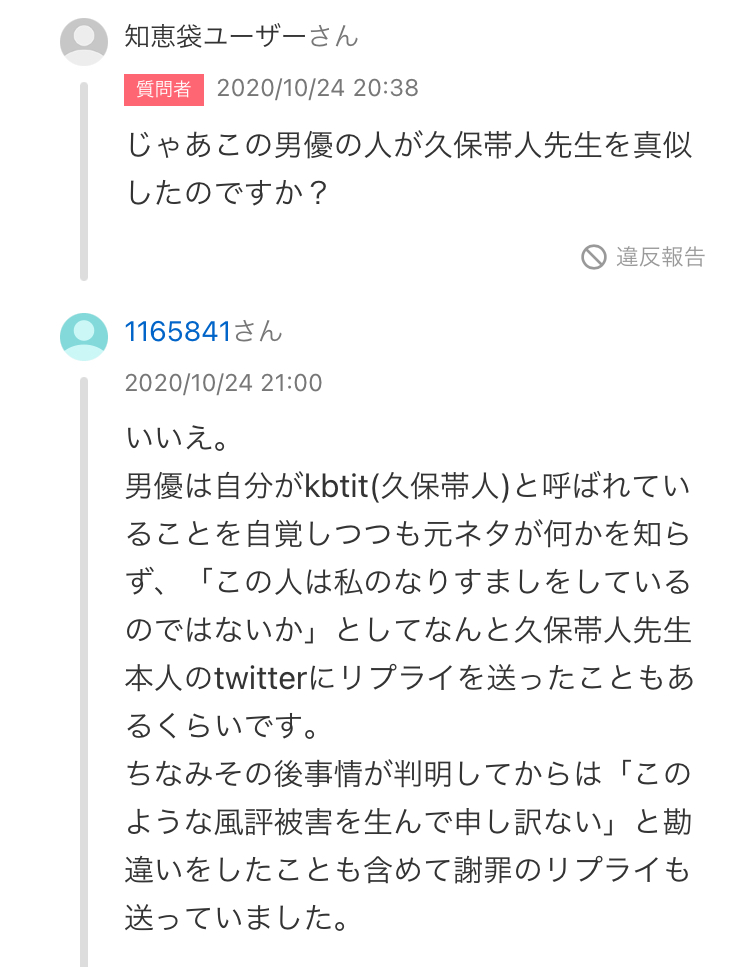The image size is (750, 967).
Task: Report the comment via the 違反報告 link
Action: [659, 257]
